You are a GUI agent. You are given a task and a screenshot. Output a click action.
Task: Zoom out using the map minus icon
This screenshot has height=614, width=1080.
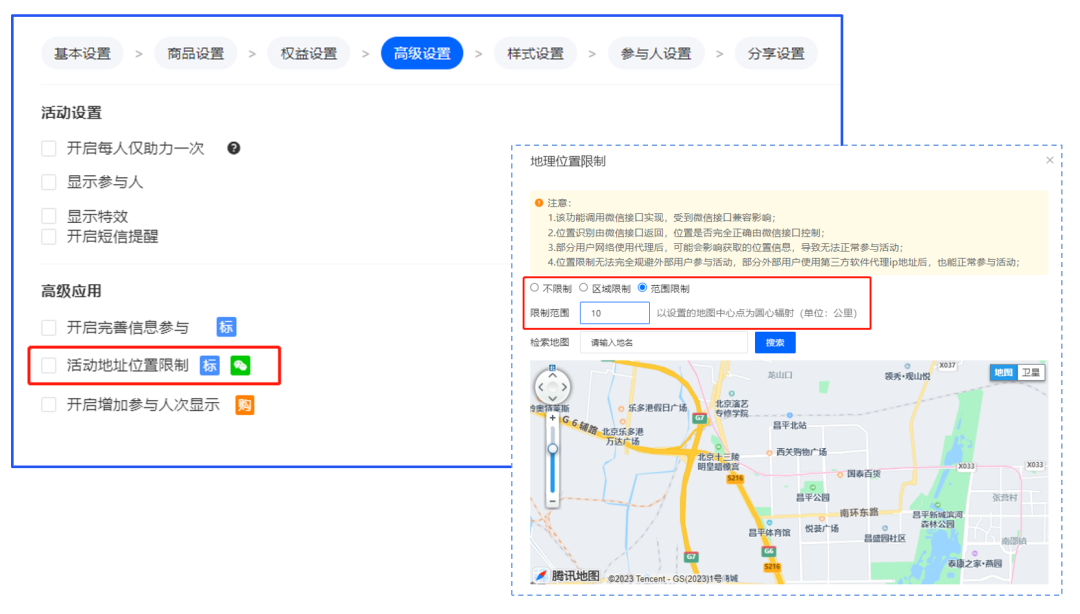(x=552, y=502)
